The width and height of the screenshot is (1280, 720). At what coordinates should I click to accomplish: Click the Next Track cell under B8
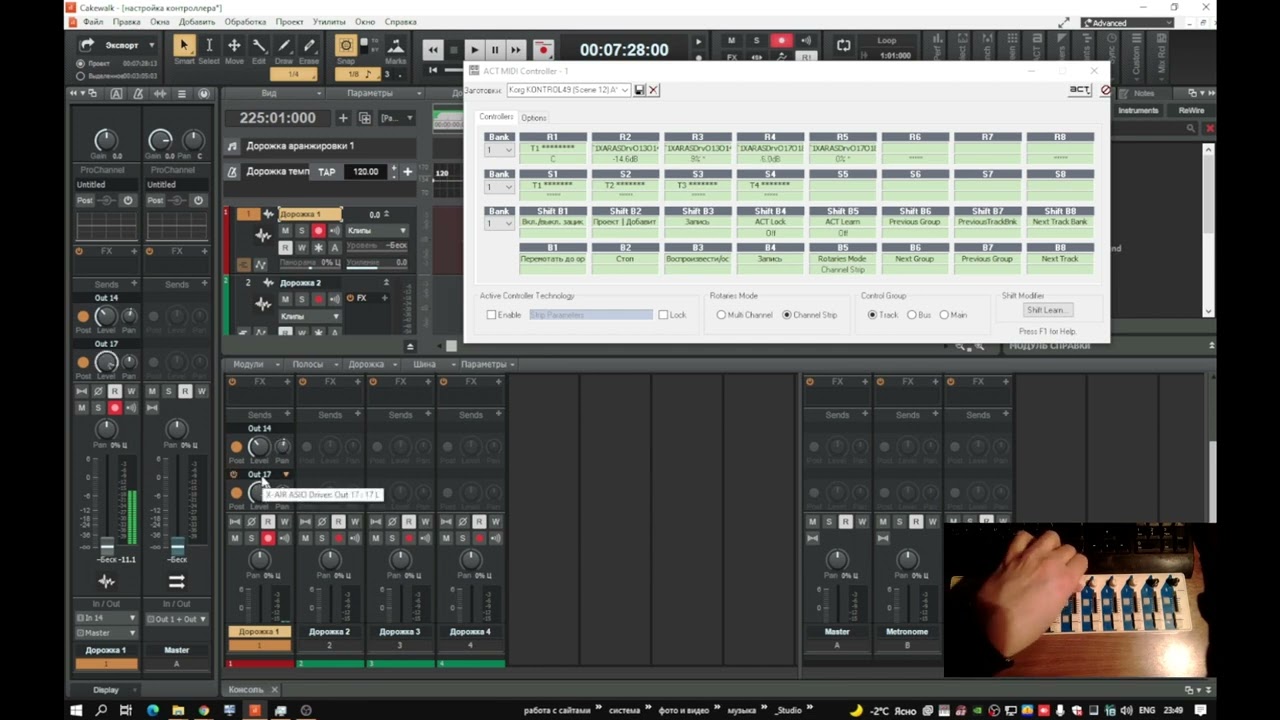tap(1060, 259)
